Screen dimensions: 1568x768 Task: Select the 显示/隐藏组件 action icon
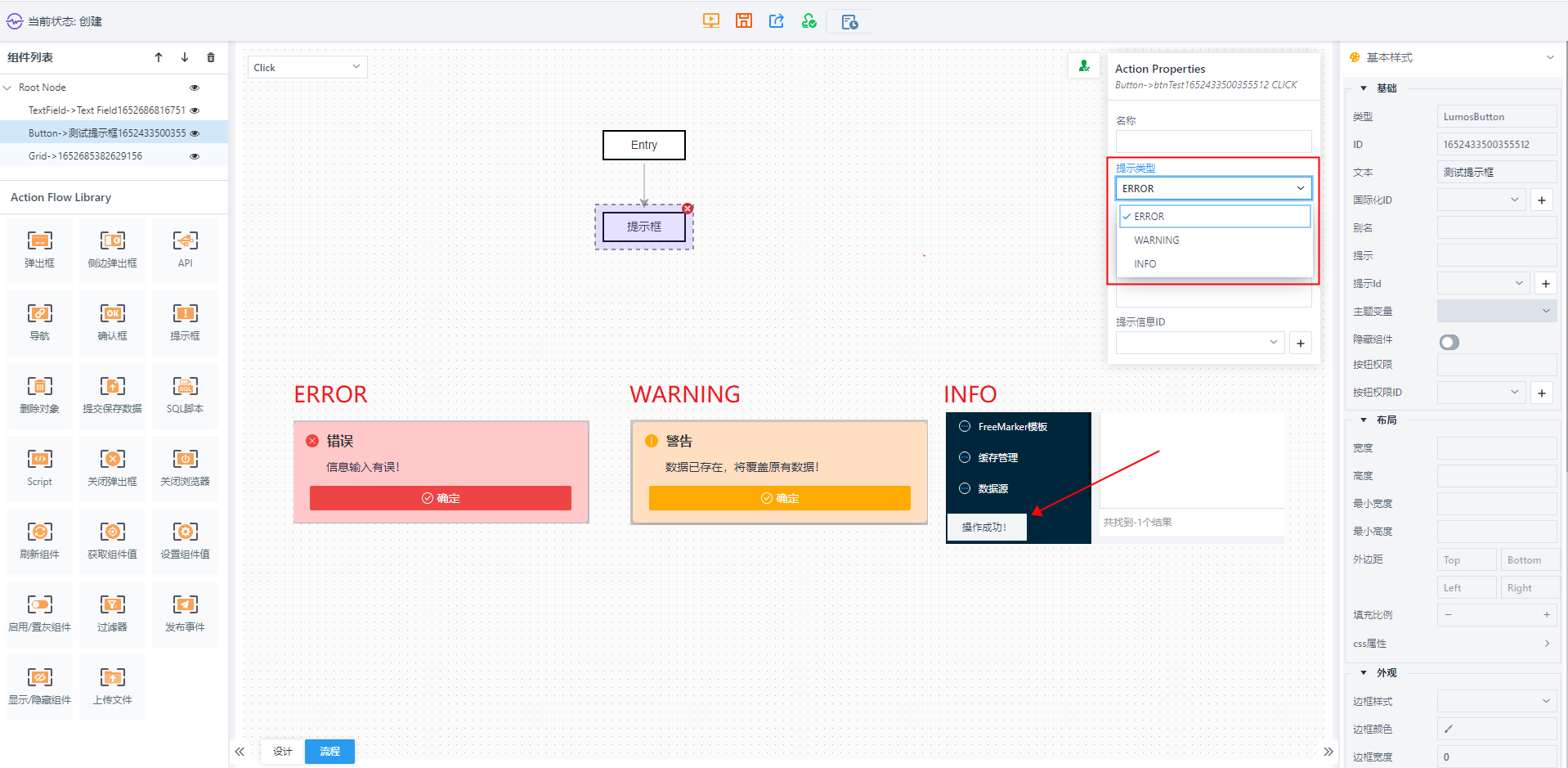click(39, 677)
